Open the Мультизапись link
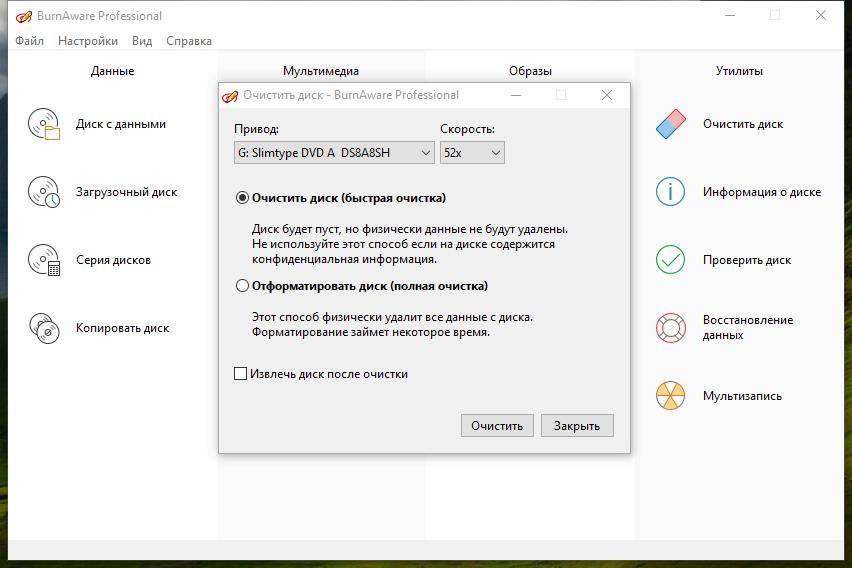 click(x=742, y=396)
